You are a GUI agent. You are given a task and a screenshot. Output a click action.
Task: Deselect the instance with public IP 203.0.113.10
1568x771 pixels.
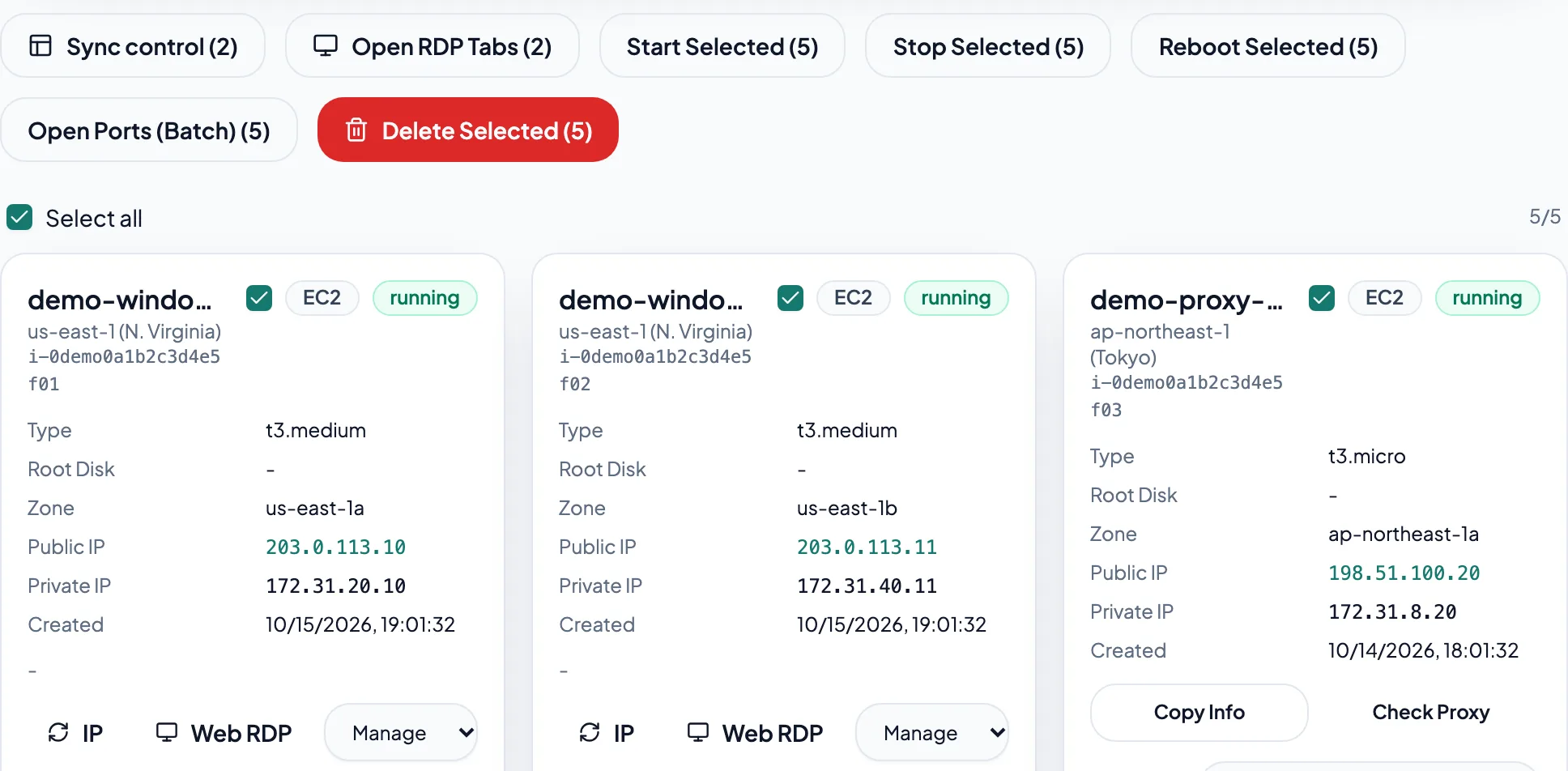pyautogui.click(x=259, y=298)
